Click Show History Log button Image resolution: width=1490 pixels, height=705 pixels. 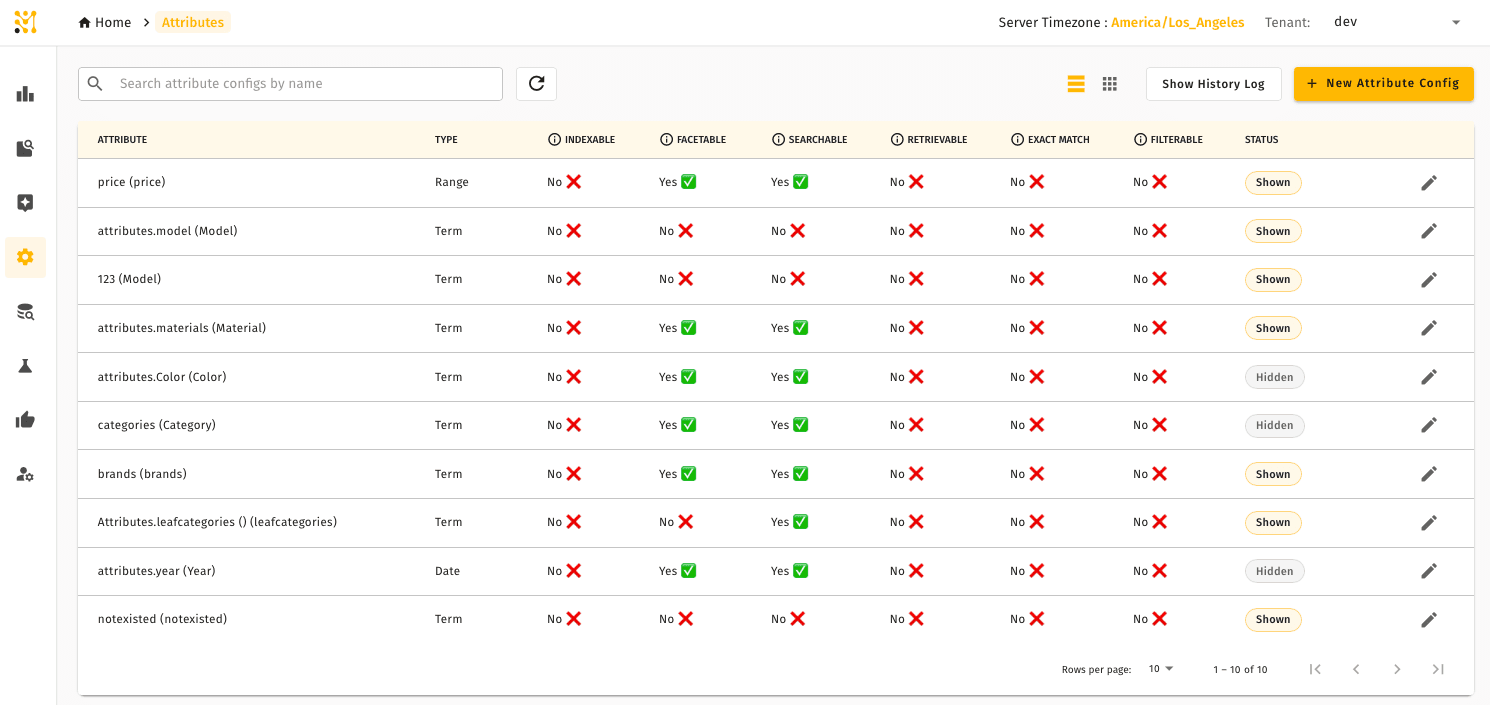tap(1213, 84)
